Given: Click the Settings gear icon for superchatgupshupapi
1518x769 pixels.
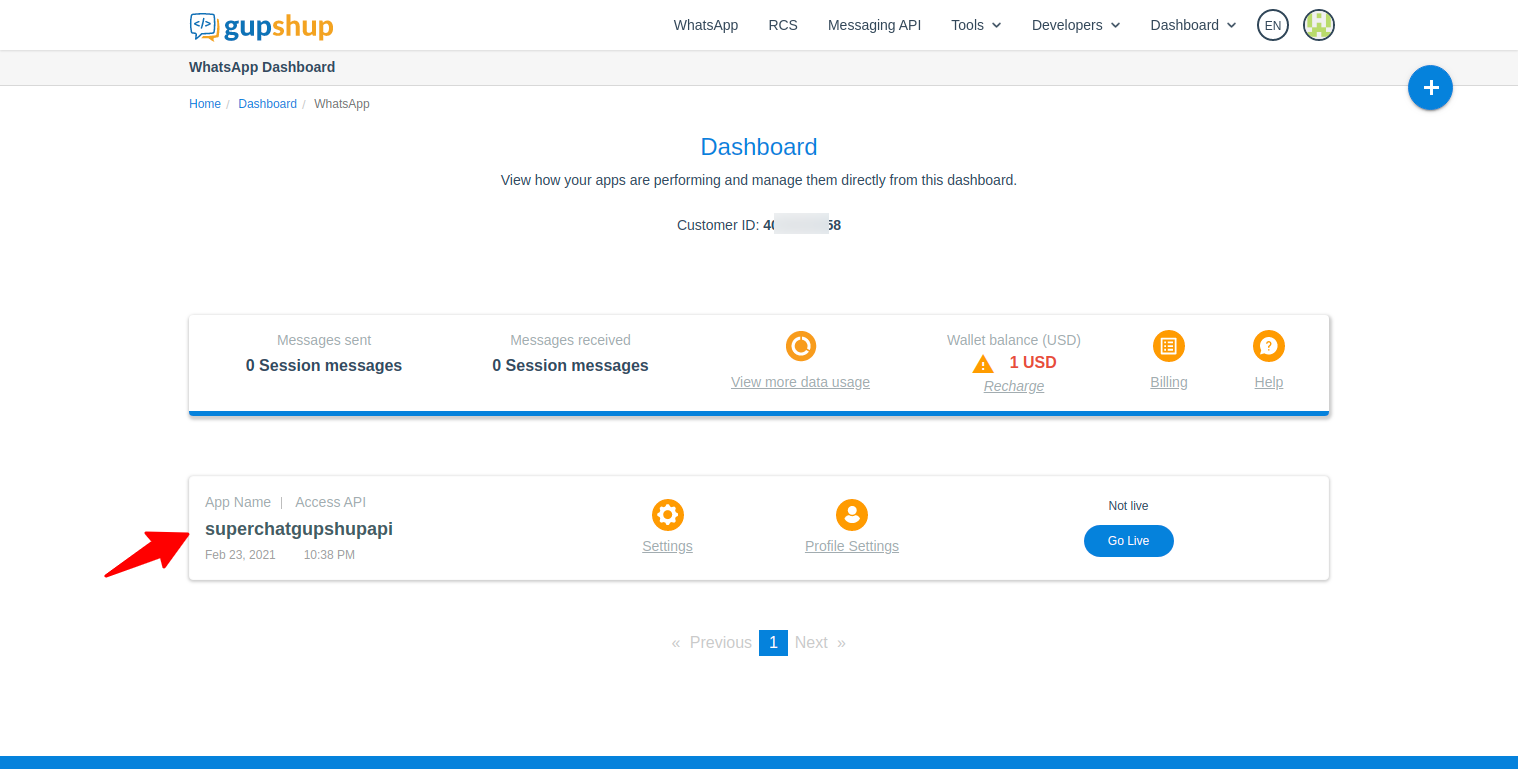Looking at the screenshot, I should tap(668, 515).
